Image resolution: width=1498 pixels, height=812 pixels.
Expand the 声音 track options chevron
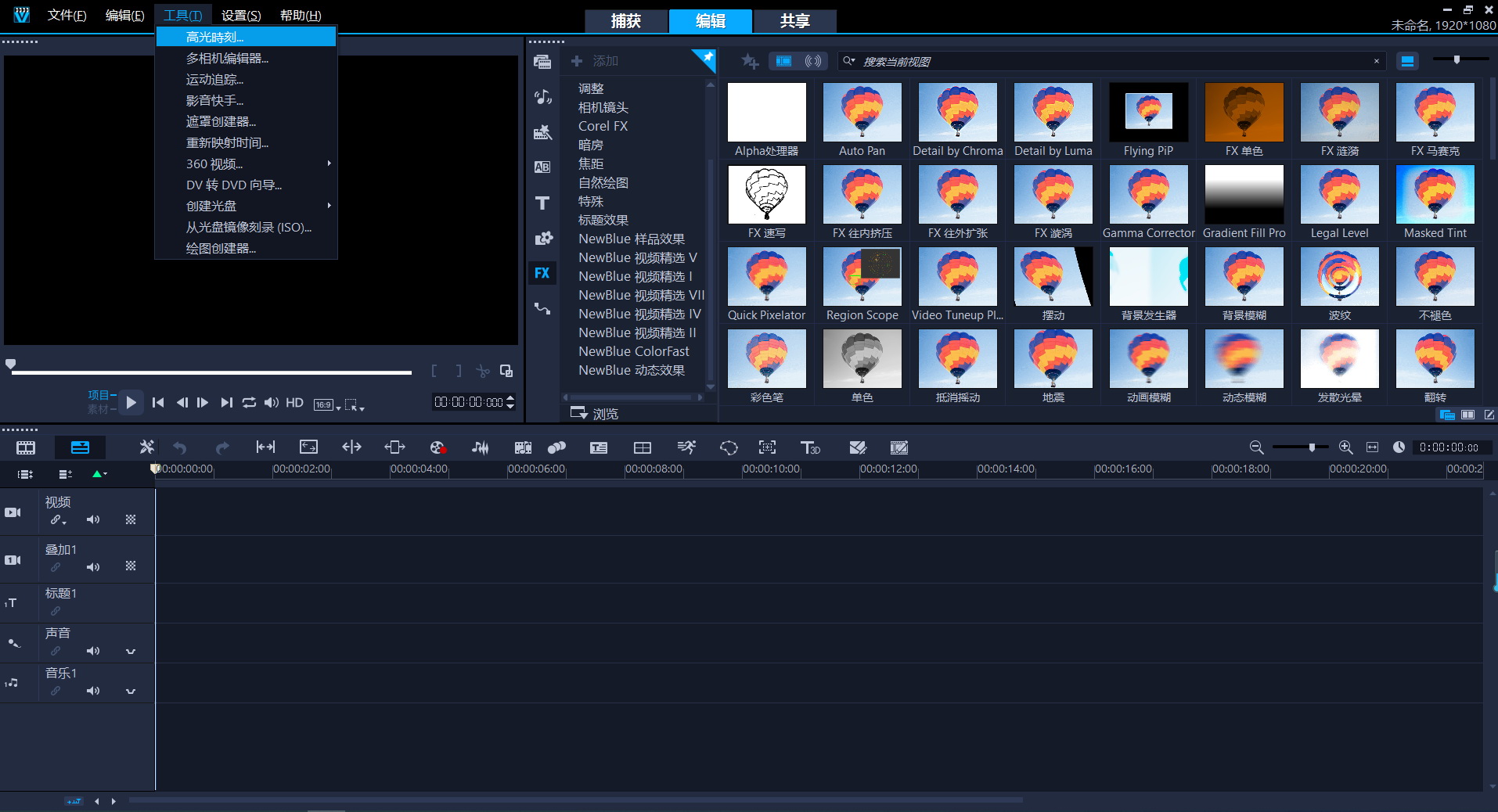tap(131, 651)
